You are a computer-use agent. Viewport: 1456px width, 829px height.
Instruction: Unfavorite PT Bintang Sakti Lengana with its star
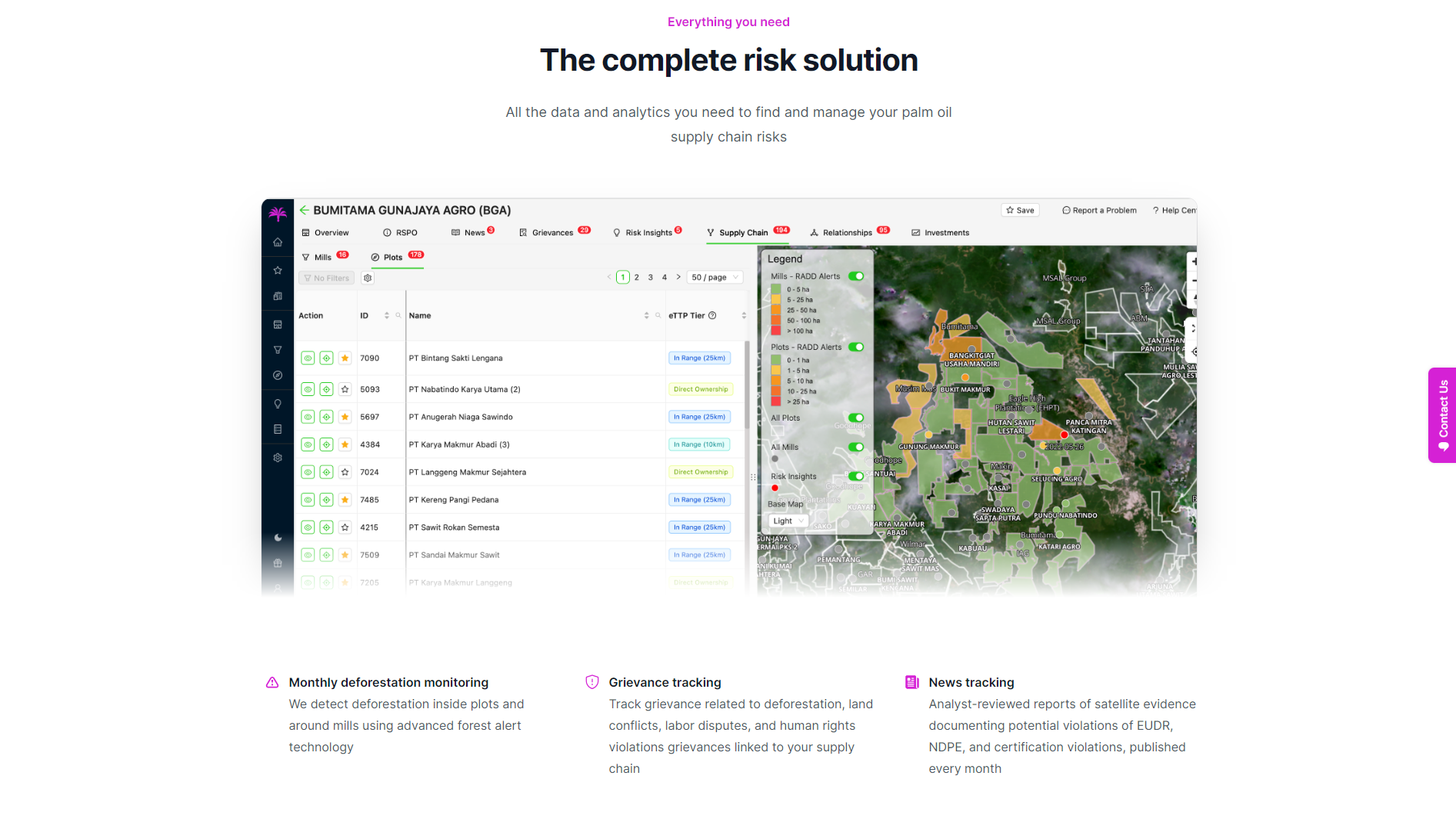click(345, 358)
